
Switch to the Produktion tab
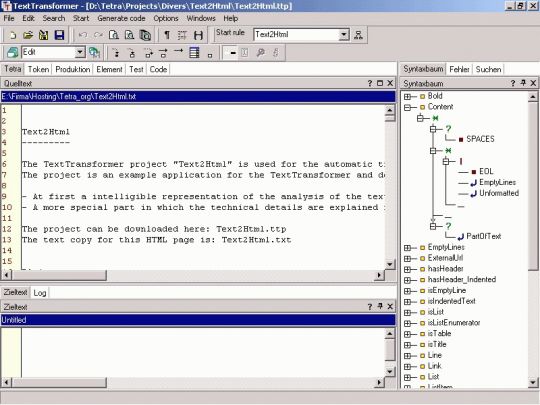pos(73,69)
